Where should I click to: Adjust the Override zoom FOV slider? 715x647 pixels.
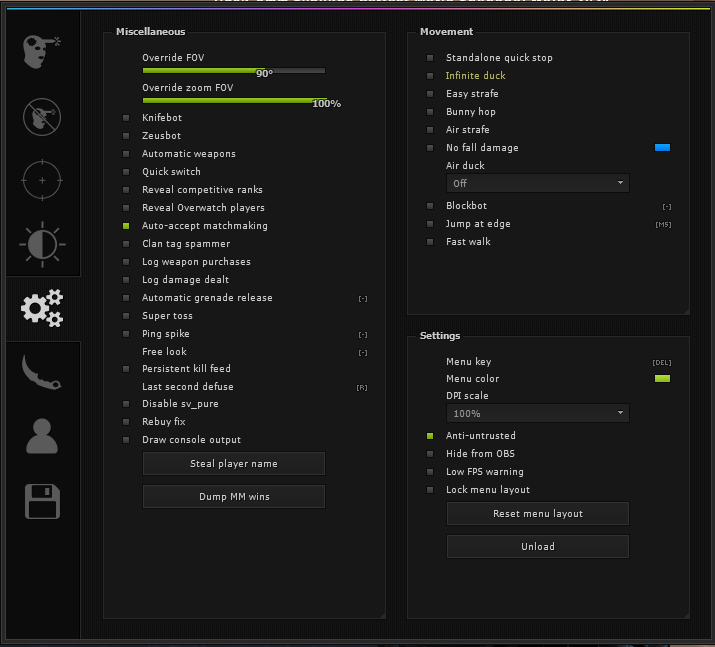click(234, 100)
